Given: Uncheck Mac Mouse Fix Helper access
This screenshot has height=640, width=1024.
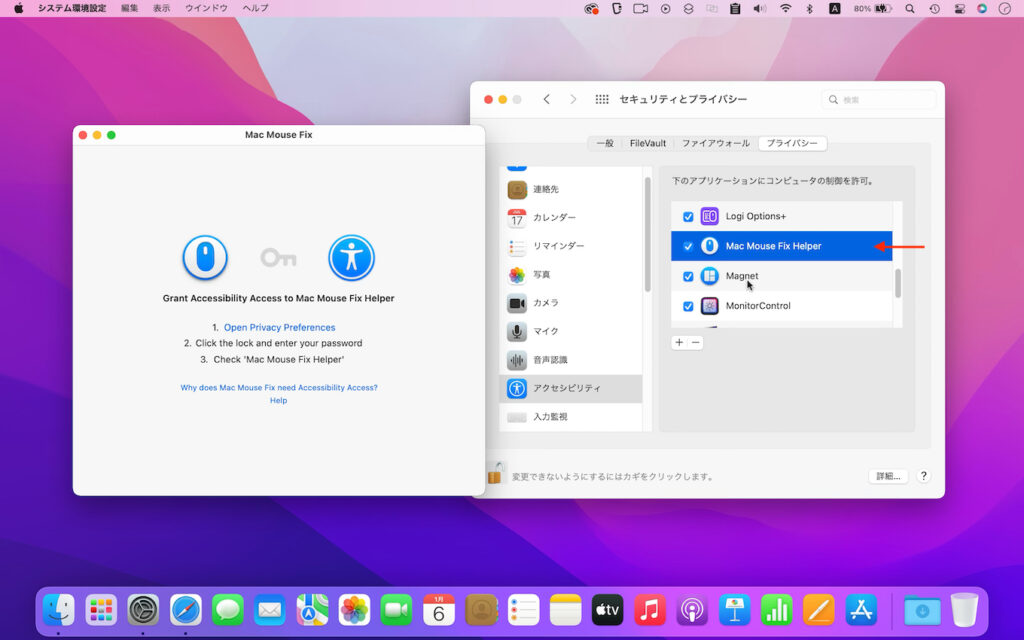Looking at the screenshot, I should (687, 245).
